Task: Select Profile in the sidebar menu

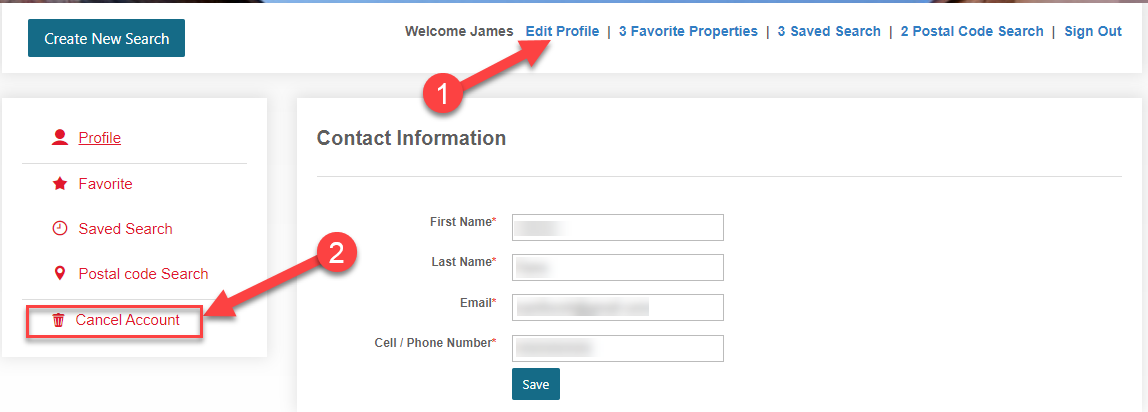Action: pyautogui.click(x=100, y=138)
